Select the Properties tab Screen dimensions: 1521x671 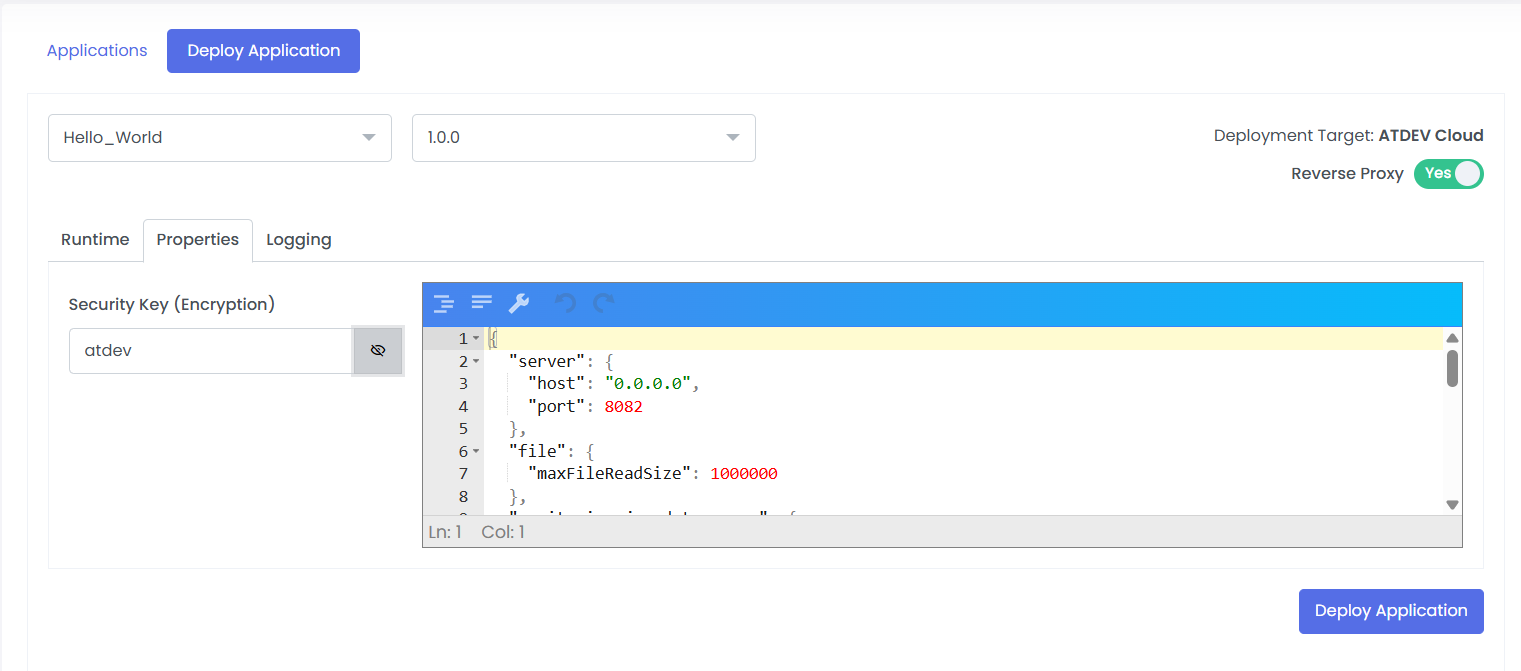197,240
